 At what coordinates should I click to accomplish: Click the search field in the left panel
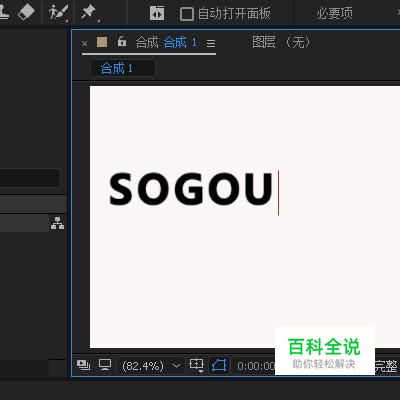point(30,178)
